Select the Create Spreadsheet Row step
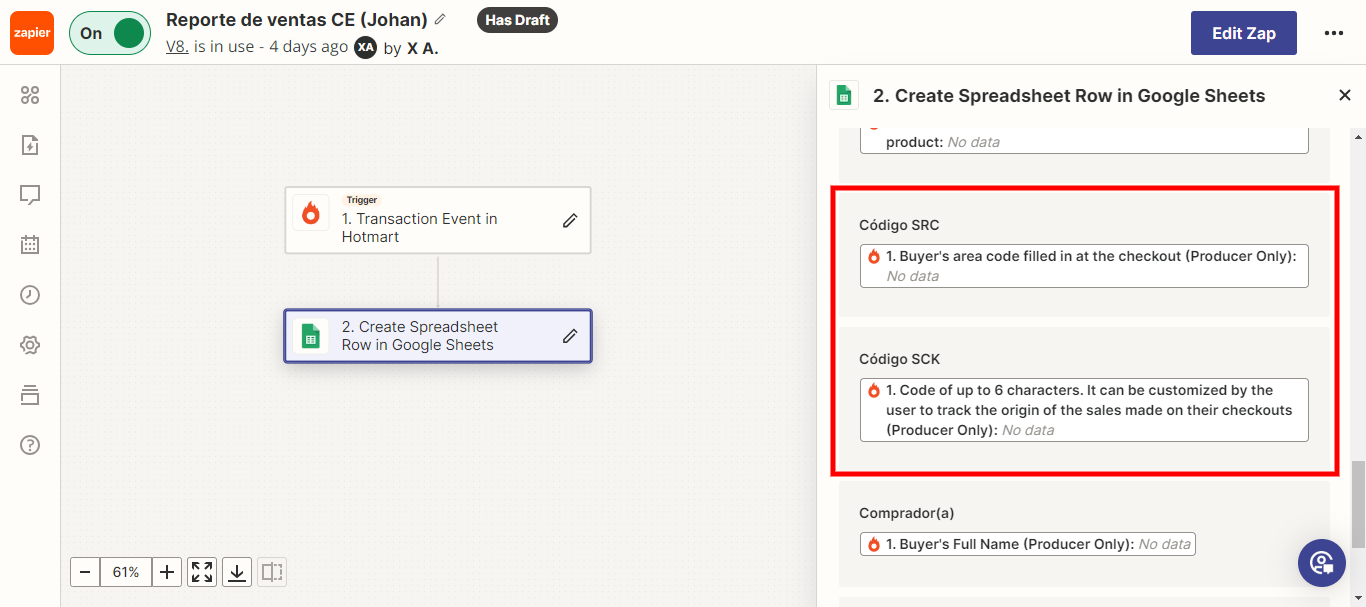This screenshot has width=1366, height=607. click(438, 336)
